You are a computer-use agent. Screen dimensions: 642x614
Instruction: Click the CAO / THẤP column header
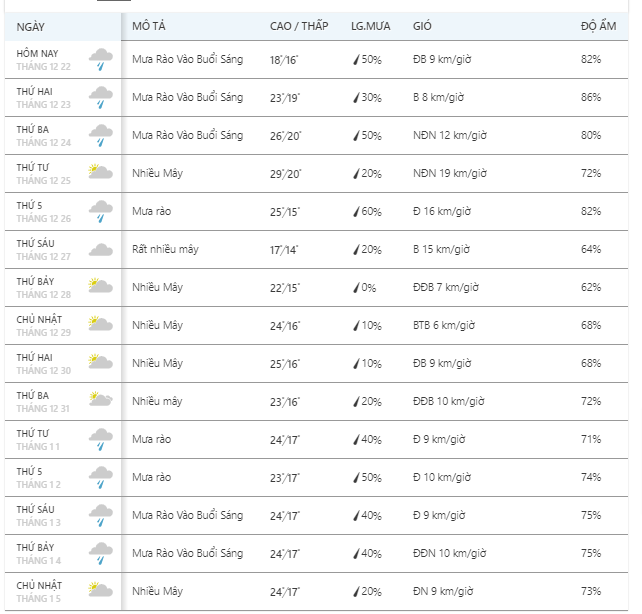[x=297, y=26]
